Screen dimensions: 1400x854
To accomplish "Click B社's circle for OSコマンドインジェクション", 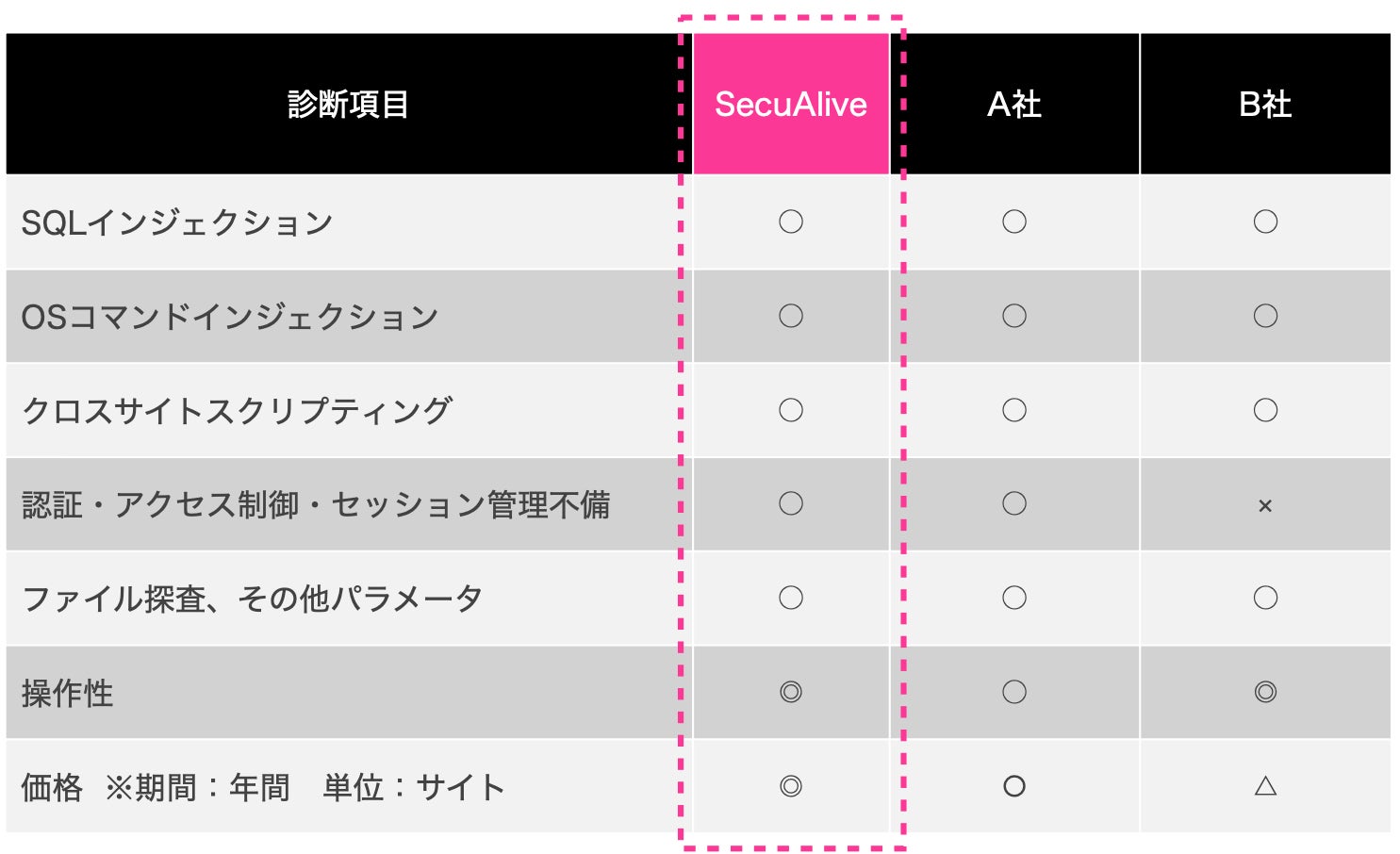I will (x=1264, y=316).
